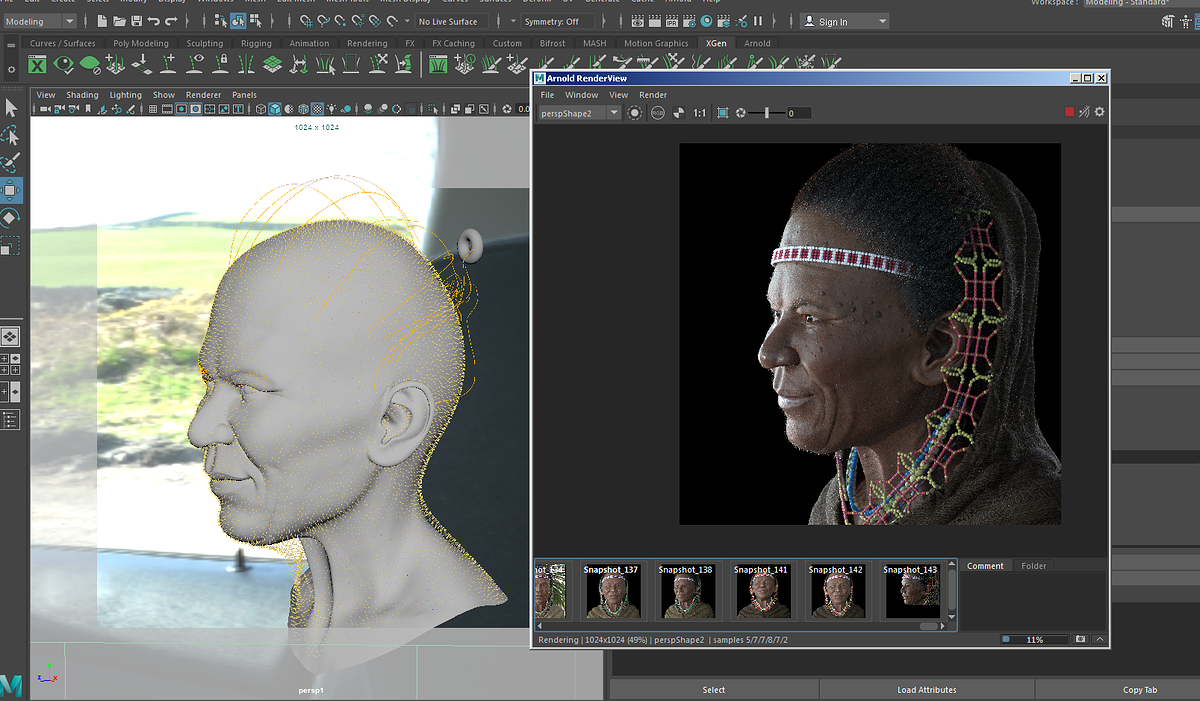Redo with the forward arrow icon
This screenshot has height=701, width=1200.
171,21
